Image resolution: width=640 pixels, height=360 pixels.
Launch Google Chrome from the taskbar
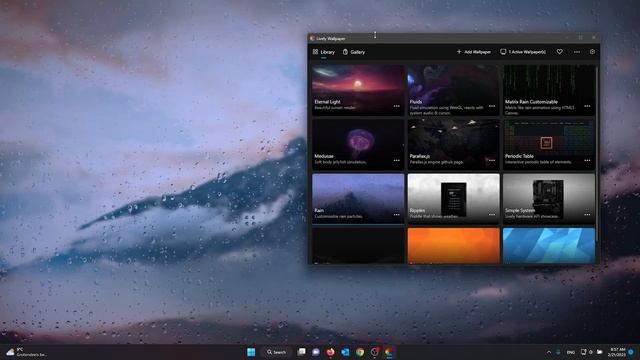click(x=360, y=352)
